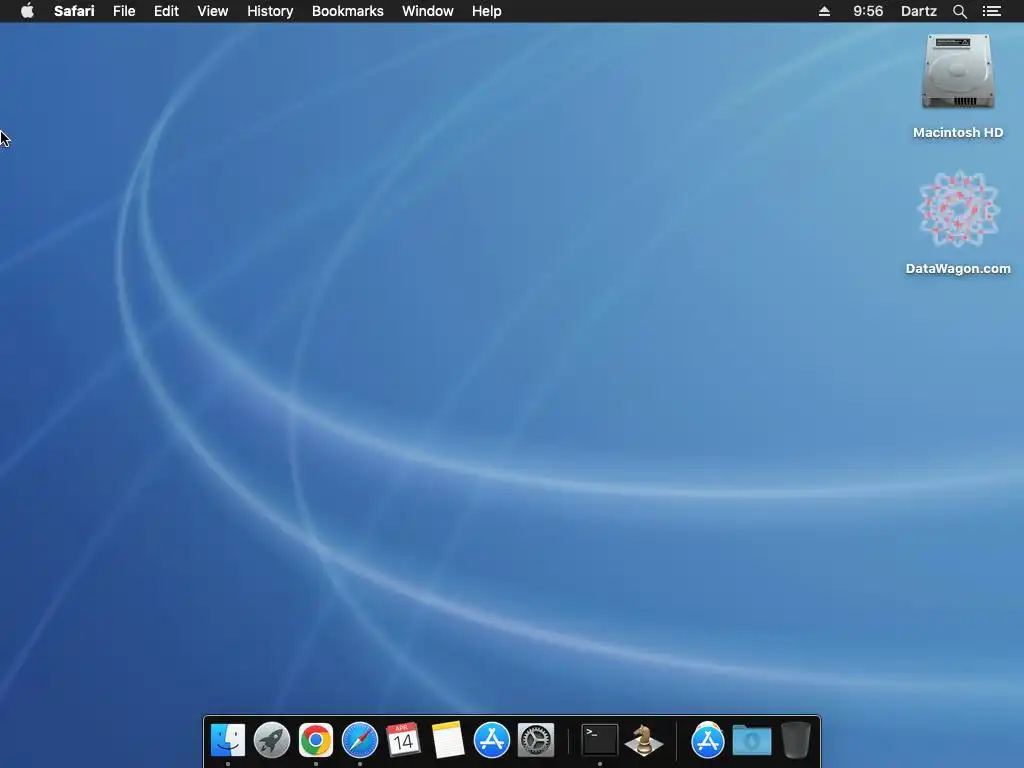The width and height of the screenshot is (1024, 768).
Task: Open the View menu
Action: [x=212, y=11]
